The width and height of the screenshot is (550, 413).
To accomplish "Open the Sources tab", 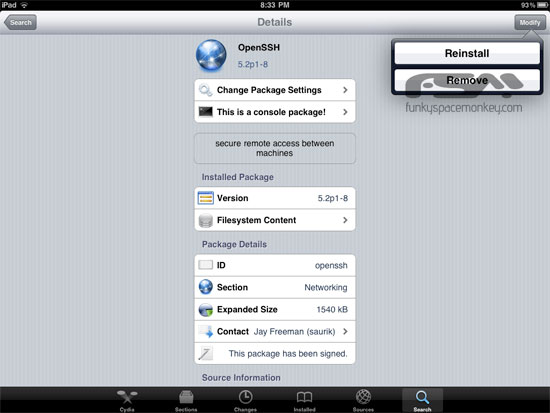I will [x=363, y=401].
